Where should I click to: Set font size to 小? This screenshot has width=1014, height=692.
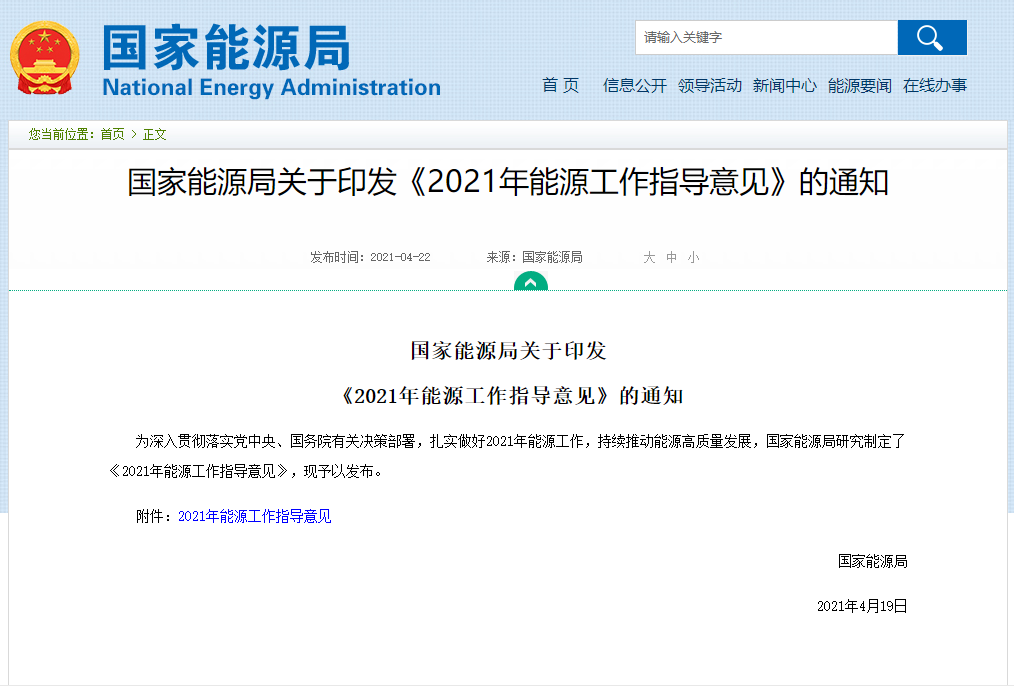693,257
